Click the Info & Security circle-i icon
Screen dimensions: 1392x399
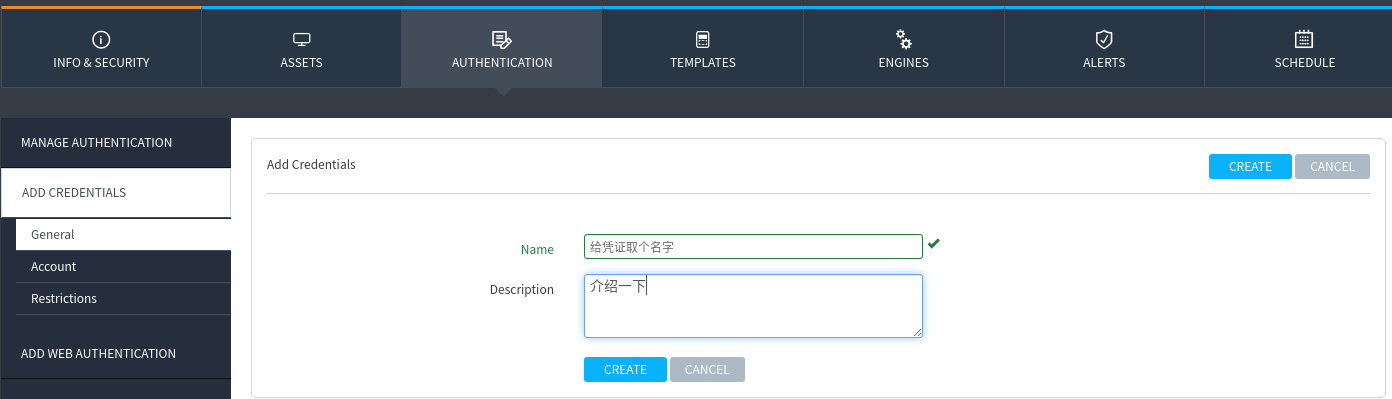101,39
